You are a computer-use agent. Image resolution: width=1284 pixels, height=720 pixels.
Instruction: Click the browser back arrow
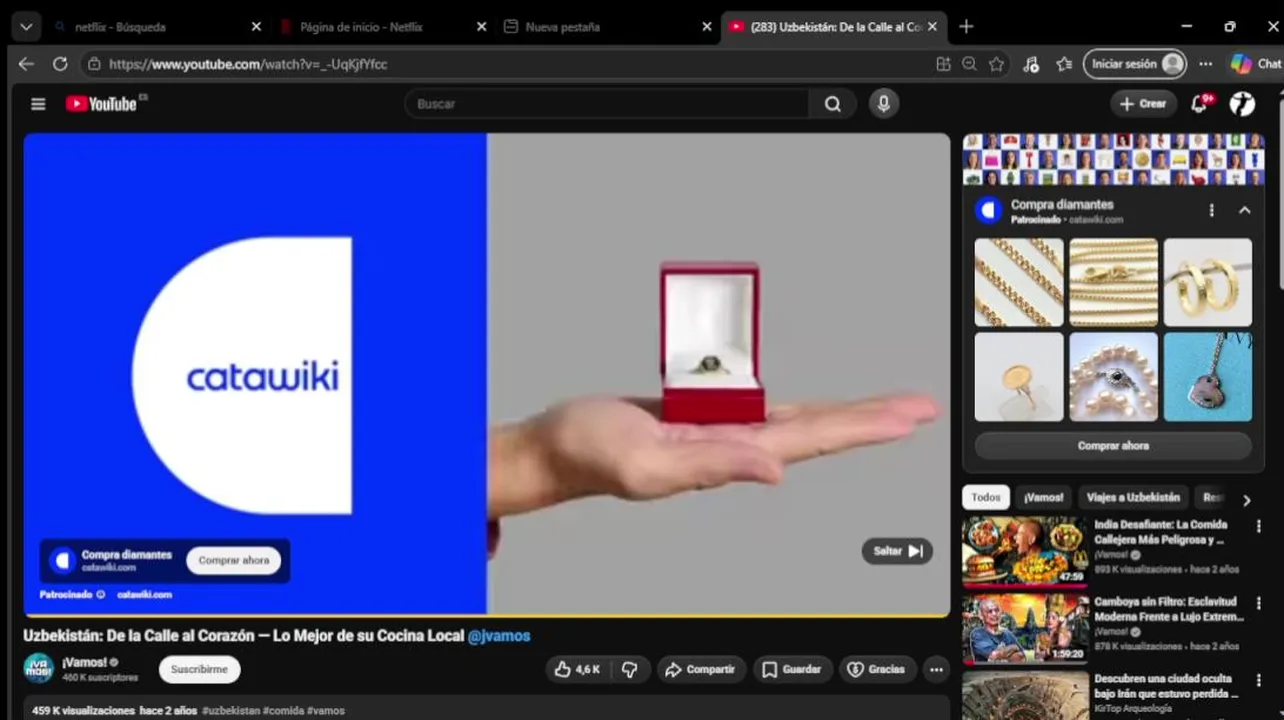26,64
